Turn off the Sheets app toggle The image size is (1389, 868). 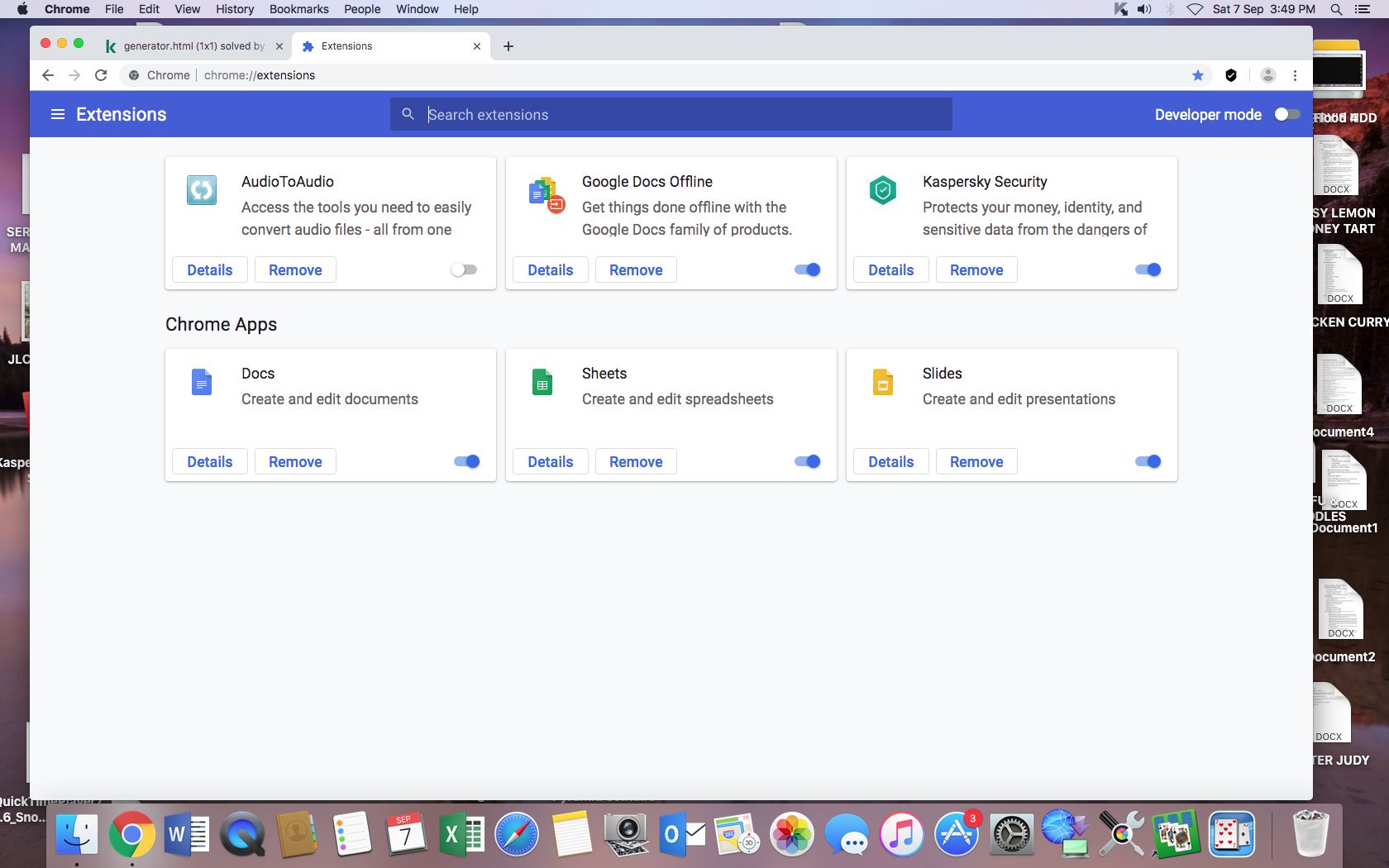(807, 461)
